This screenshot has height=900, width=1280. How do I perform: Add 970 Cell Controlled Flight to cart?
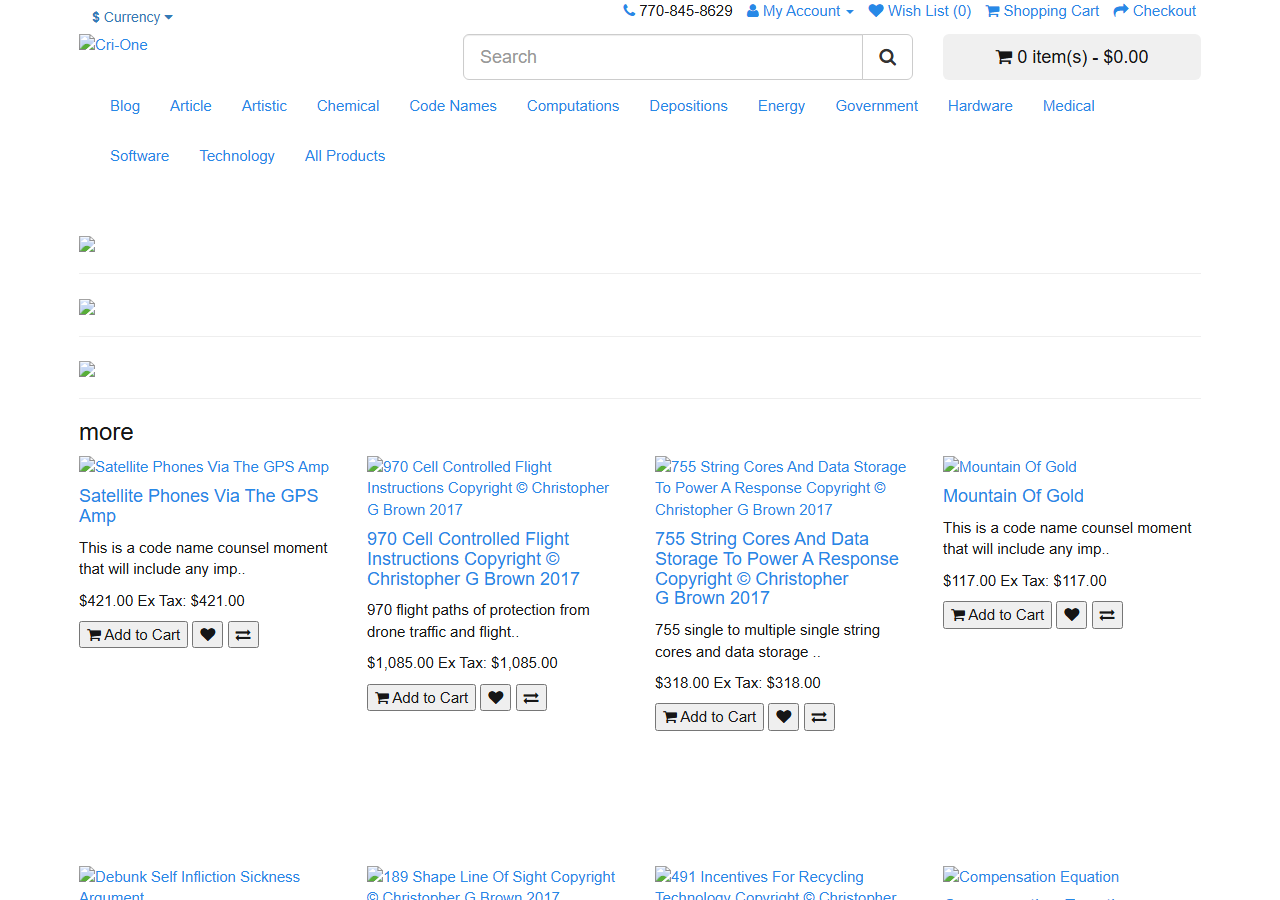421,698
